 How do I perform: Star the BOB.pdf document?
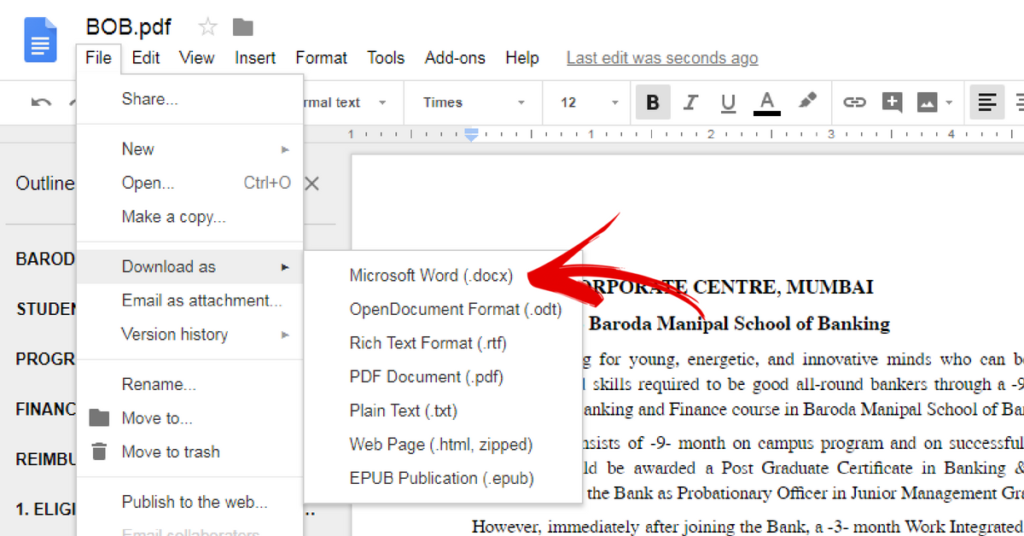(208, 27)
